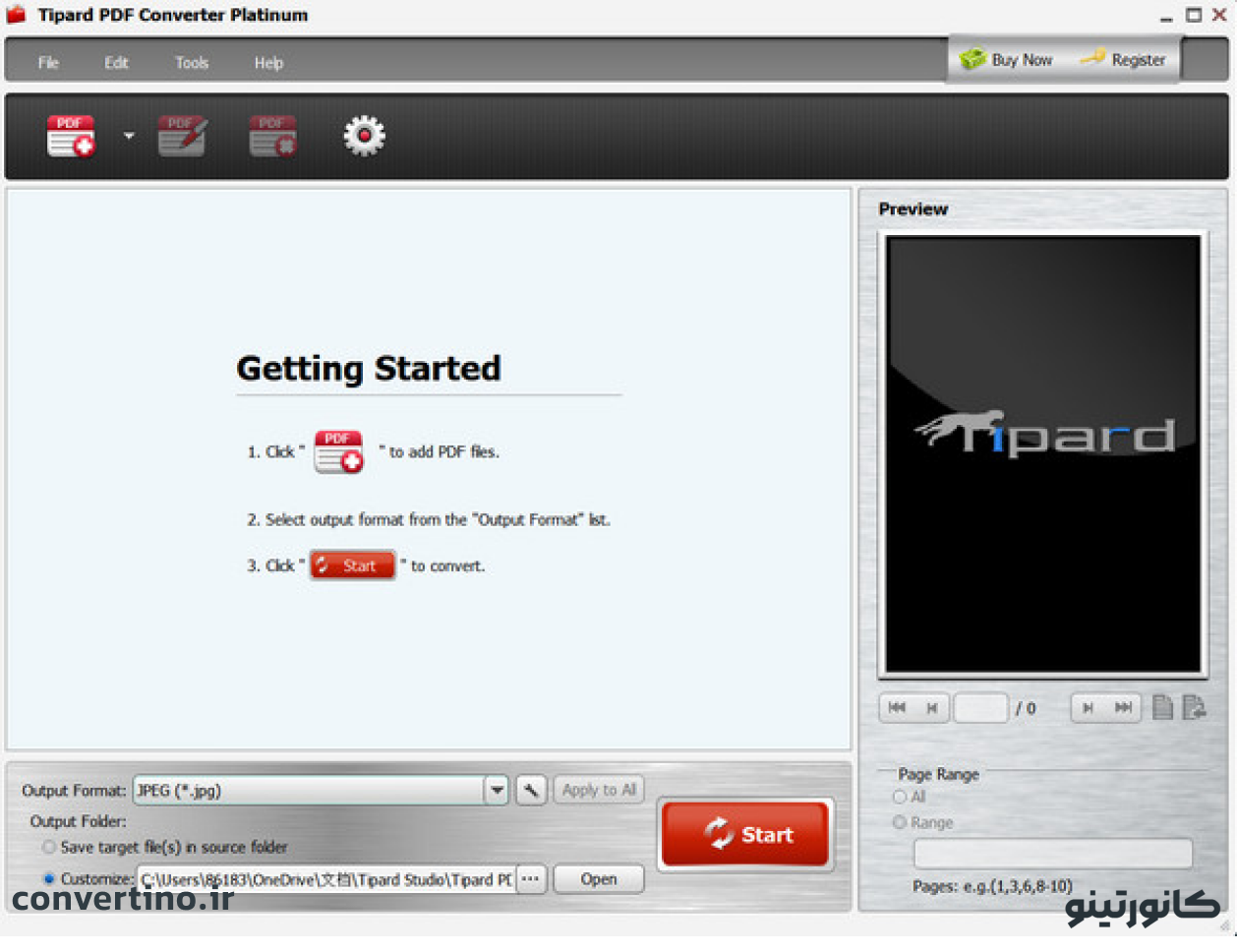Go to next page in preview
Image resolution: width=1237 pixels, height=952 pixels.
pos(1088,707)
